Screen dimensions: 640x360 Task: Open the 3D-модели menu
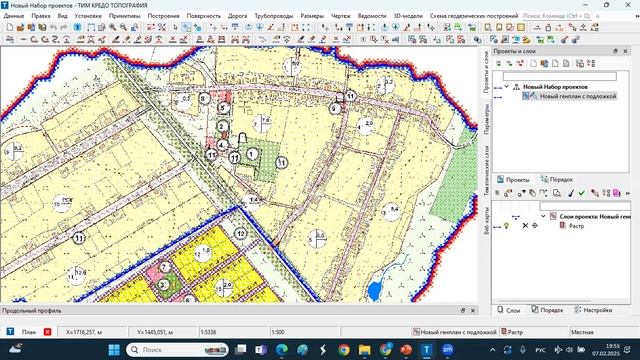pyautogui.click(x=408, y=16)
